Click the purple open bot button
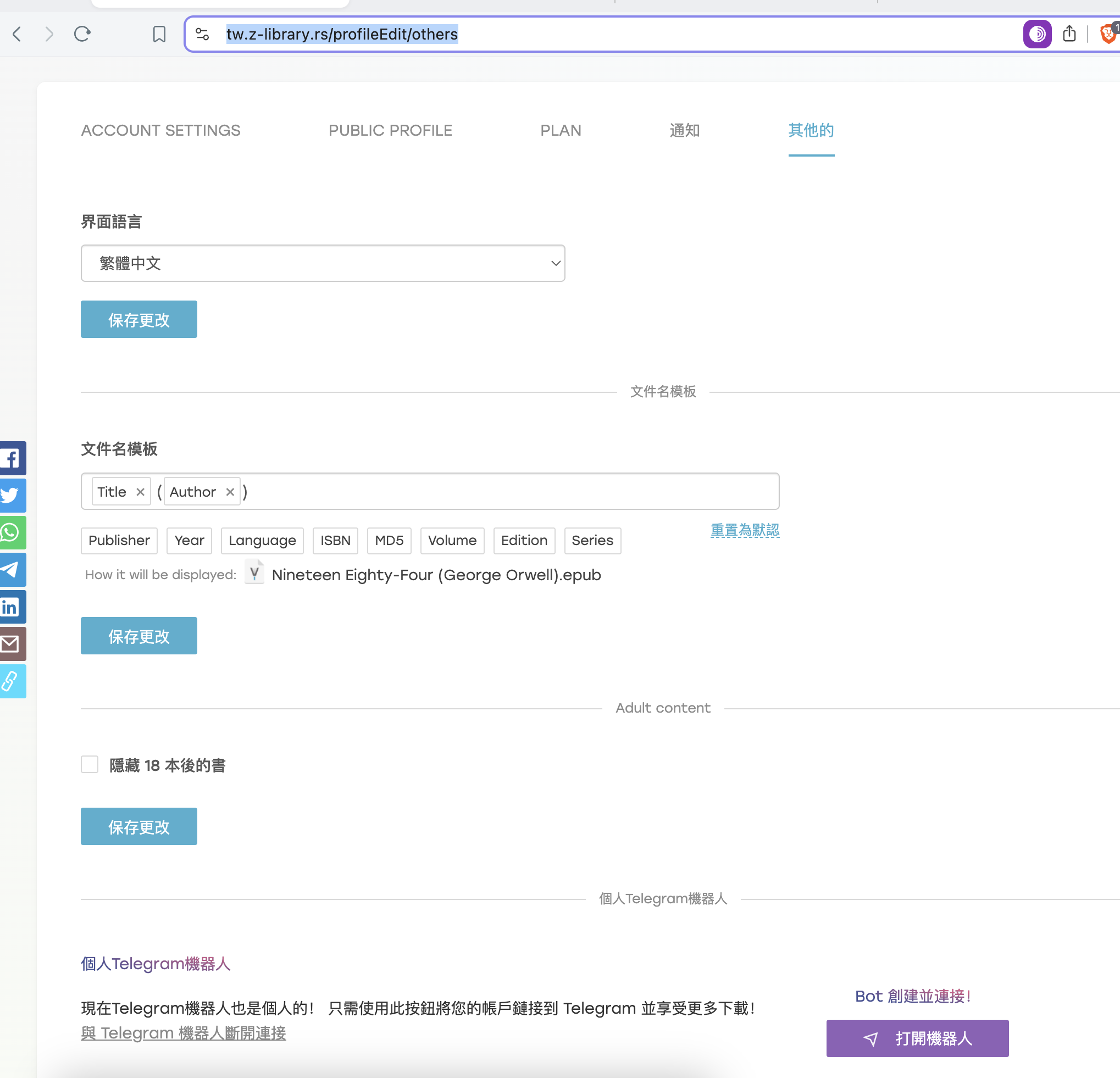 917,1038
